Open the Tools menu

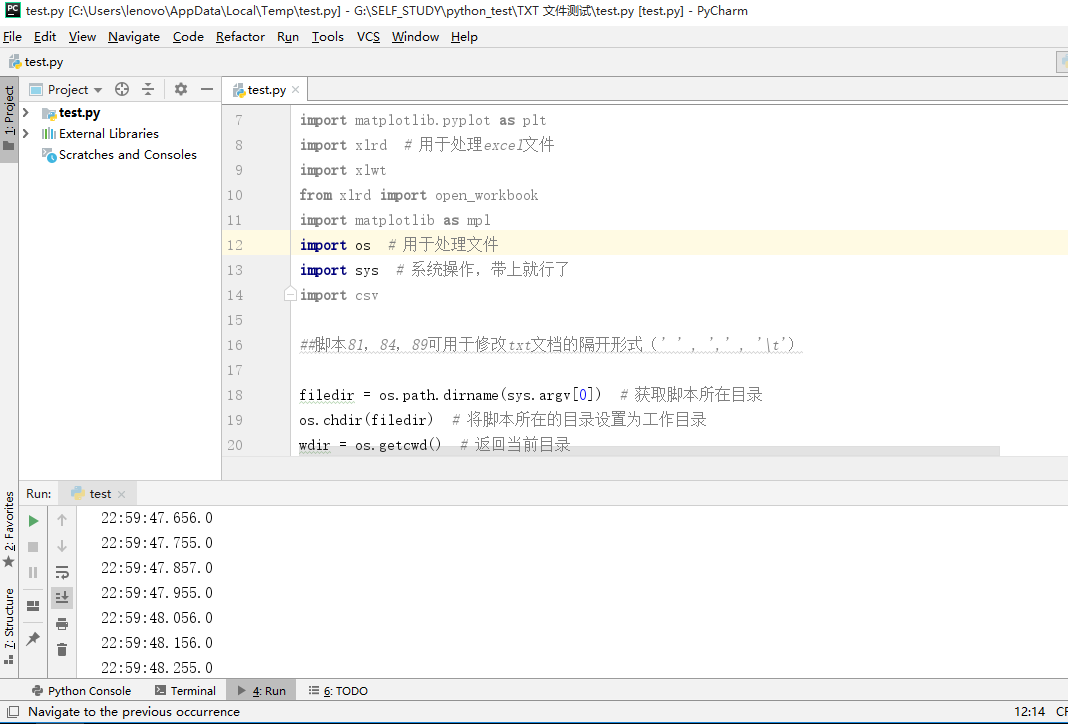point(328,37)
